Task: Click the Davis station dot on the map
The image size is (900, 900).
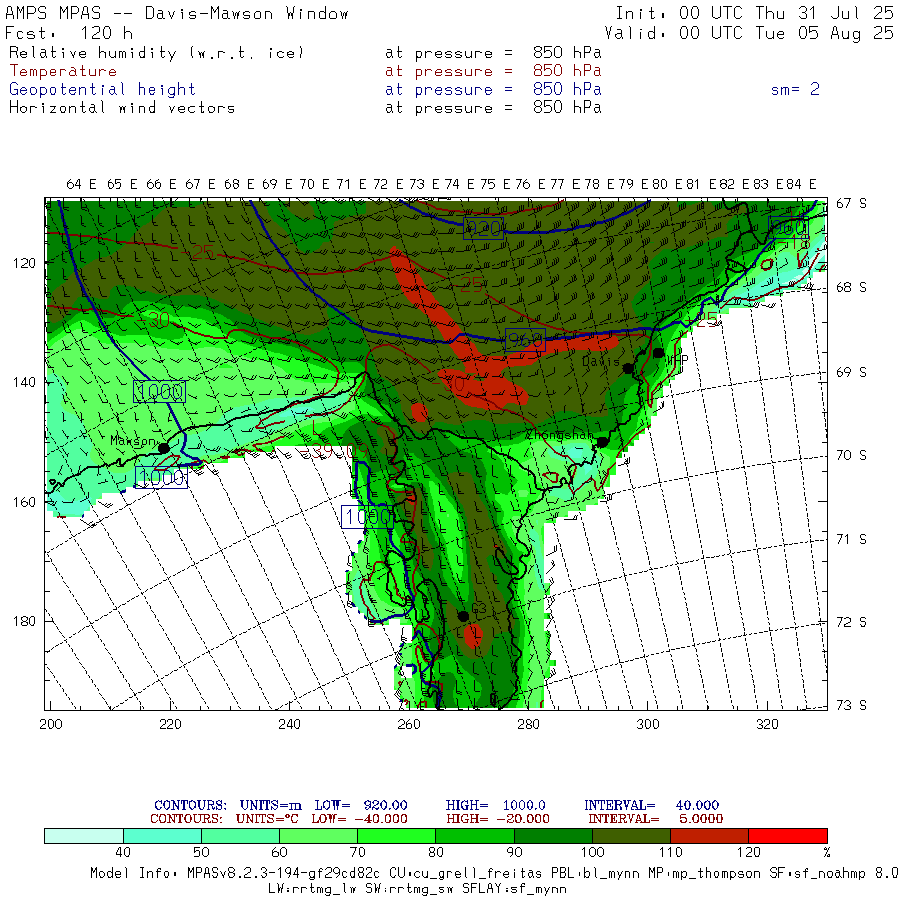Action: click(x=629, y=368)
